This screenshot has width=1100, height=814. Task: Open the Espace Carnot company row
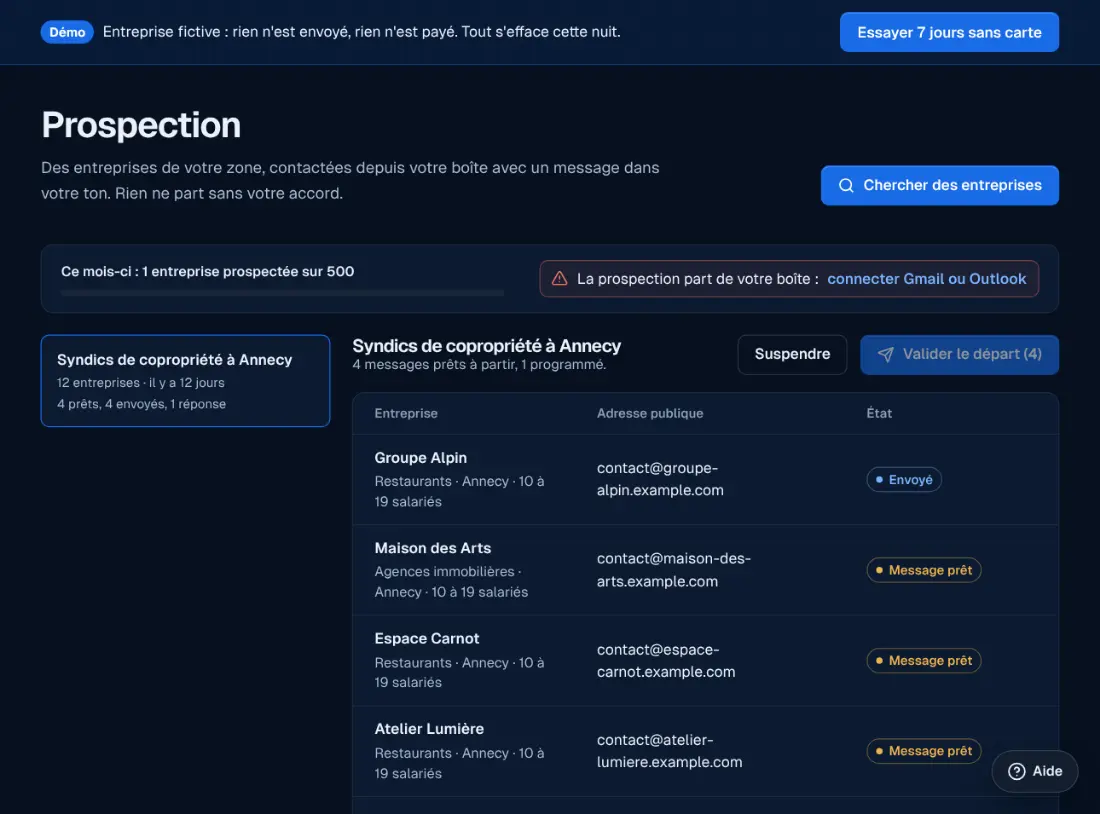click(x=705, y=661)
